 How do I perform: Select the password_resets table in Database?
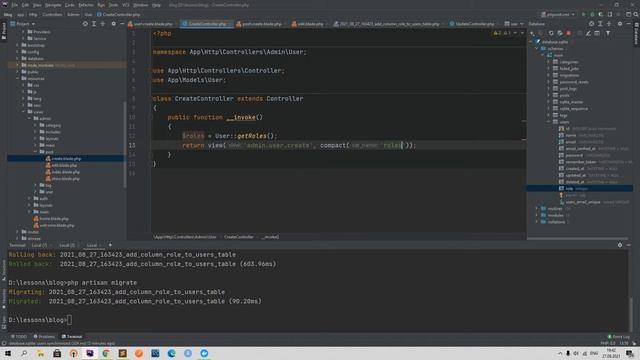pos(573,82)
